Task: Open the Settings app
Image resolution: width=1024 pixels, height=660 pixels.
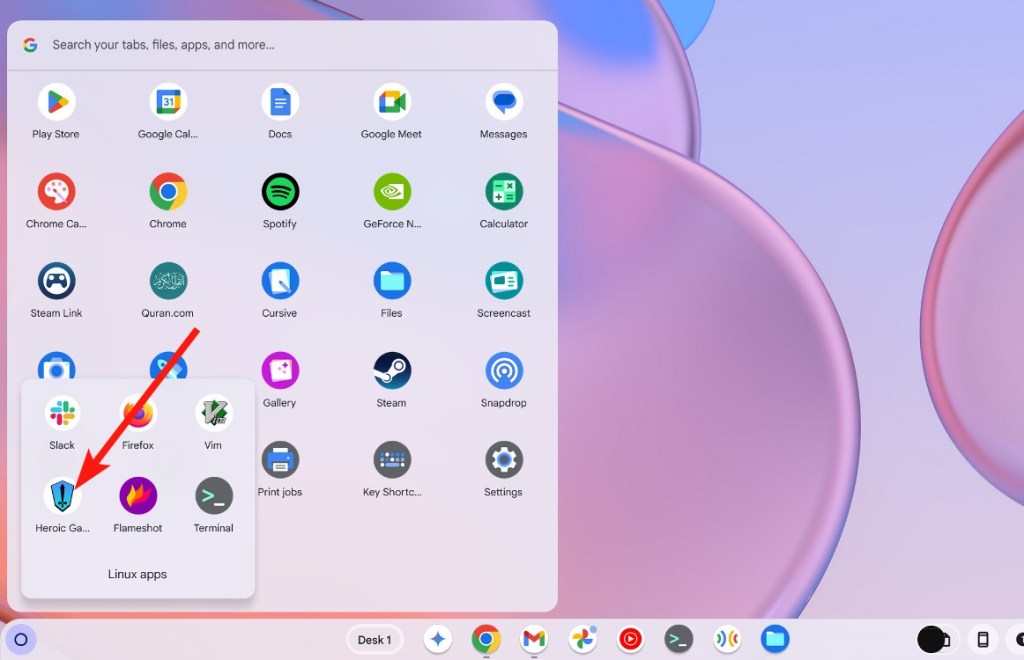Action: pos(504,460)
